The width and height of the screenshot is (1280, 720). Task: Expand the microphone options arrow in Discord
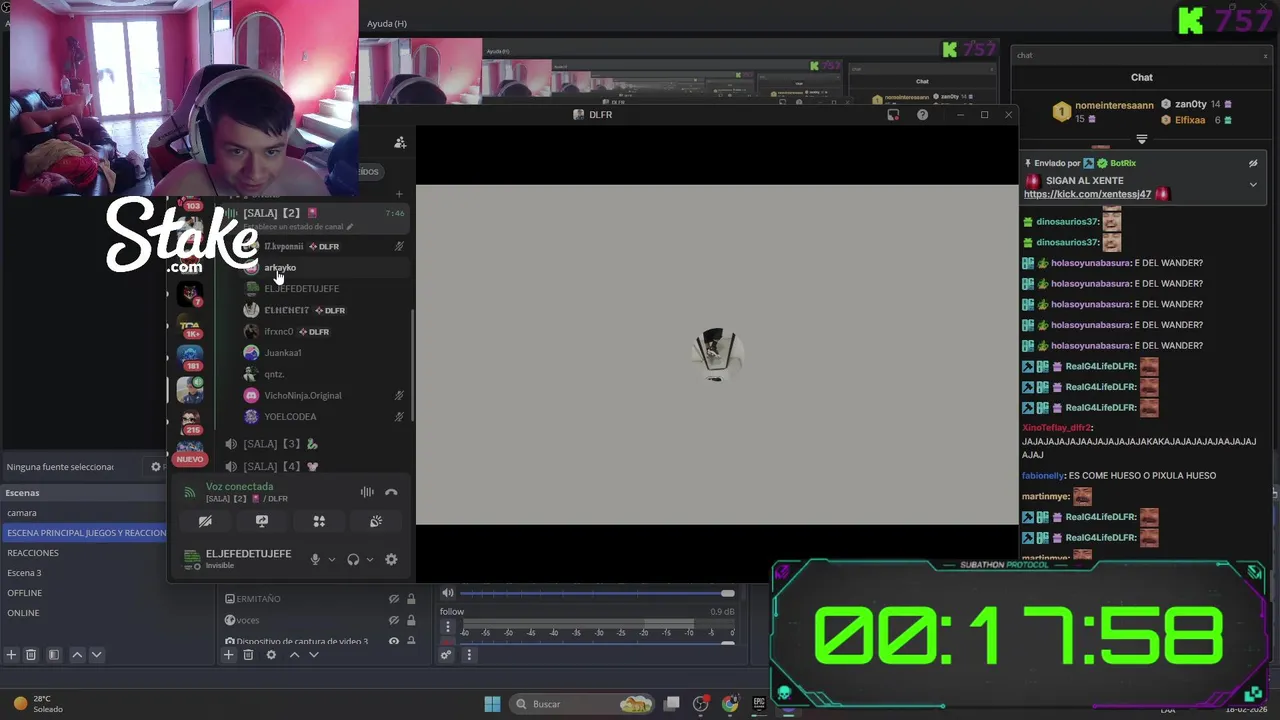coord(331,560)
